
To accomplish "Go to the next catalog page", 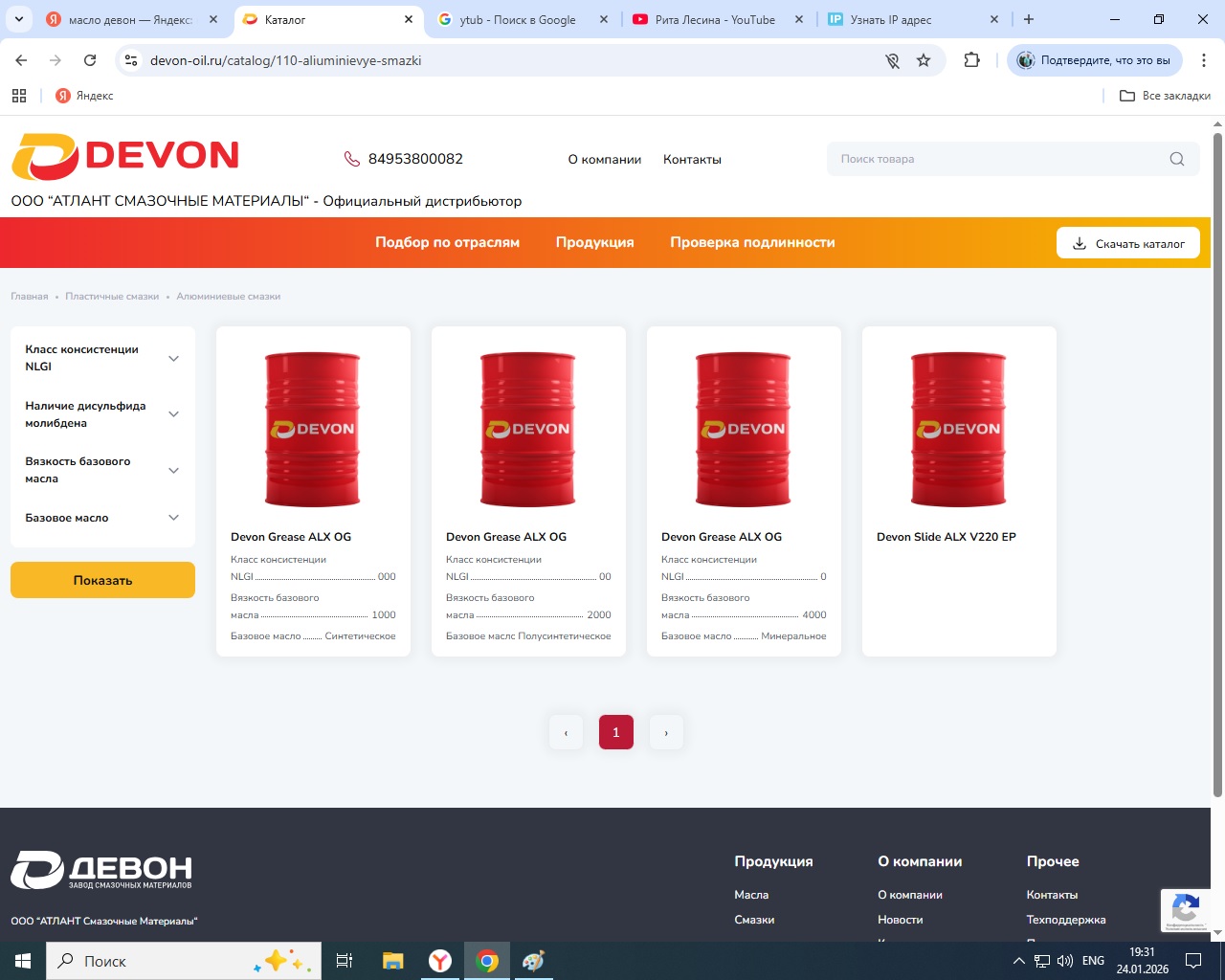I will coord(666,732).
